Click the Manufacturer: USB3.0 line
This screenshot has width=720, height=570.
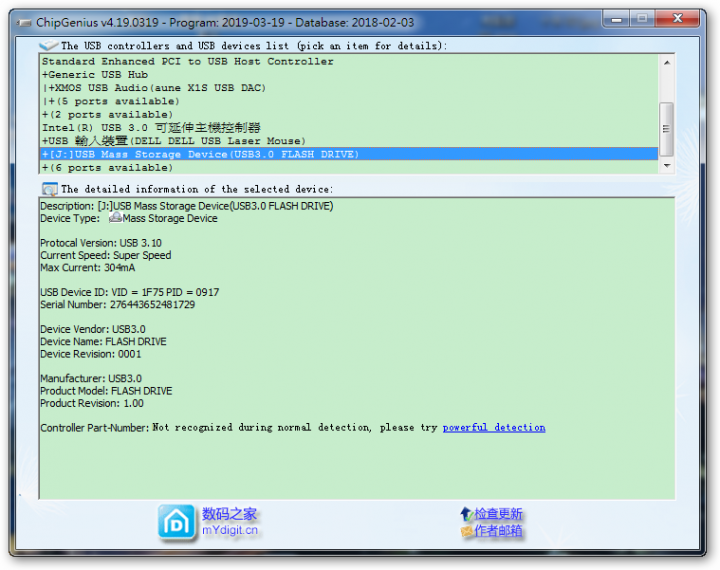pyautogui.click(x=91, y=378)
